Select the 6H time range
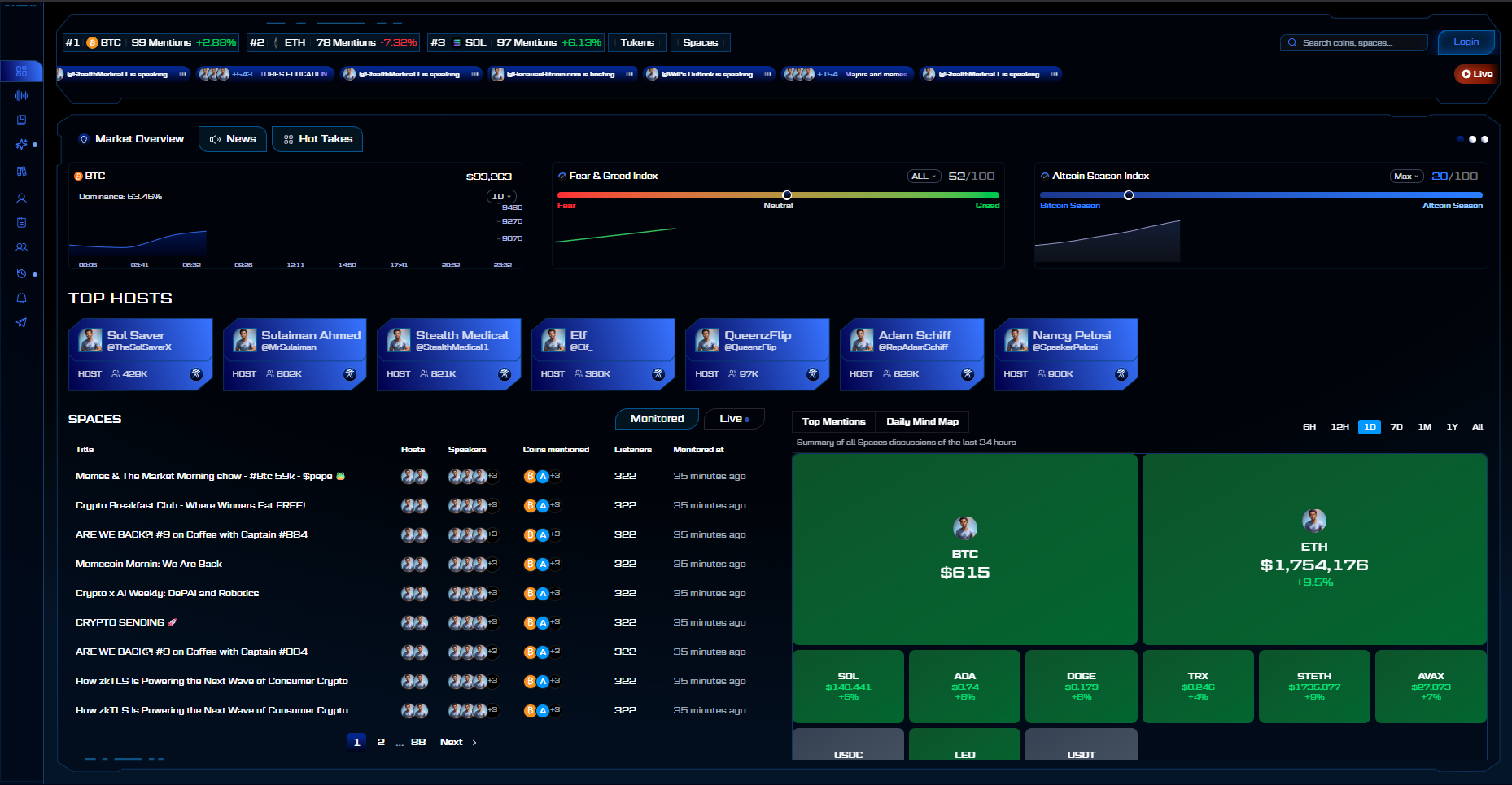The height and width of the screenshot is (785, 1512). [x=1309, y=427]
